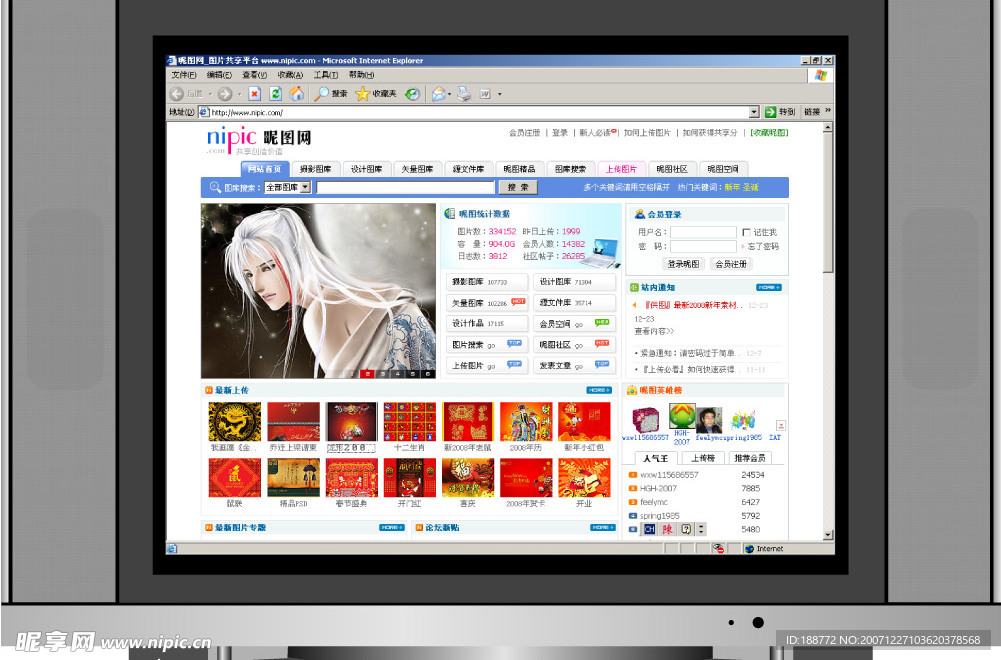This screenshot has height=660, width=1001.
Task: Open the 2008年历 thumbnail
Action: [x=526, y=421]
